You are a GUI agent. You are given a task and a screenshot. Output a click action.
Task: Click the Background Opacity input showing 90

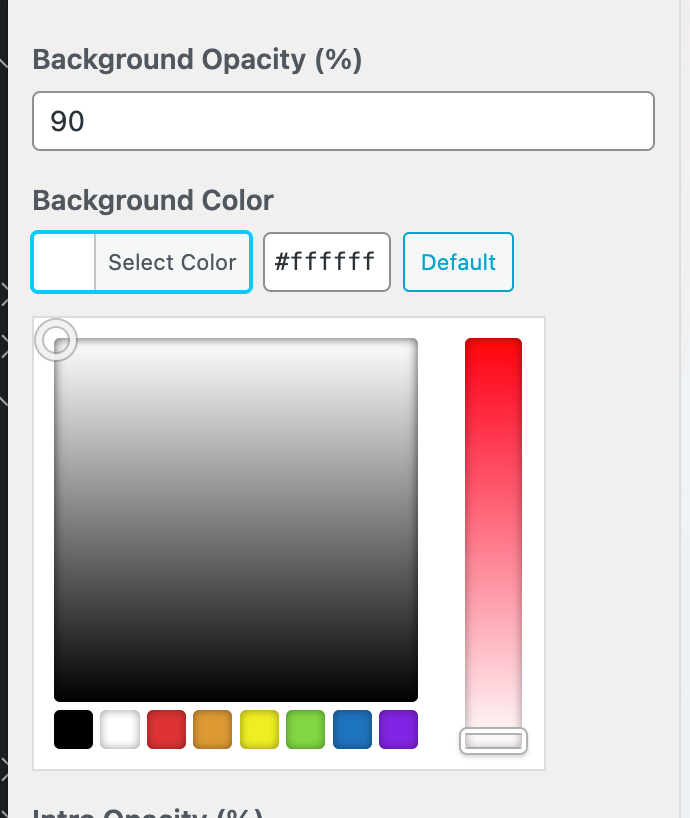click(x=343, y=120)
